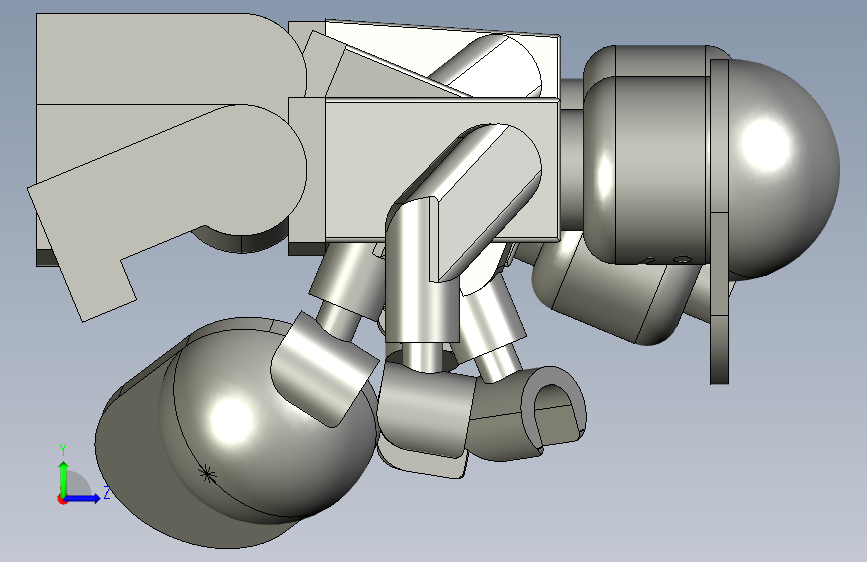Viewport: 867px width, 562px height.
Task: Select the black star point marker on lower sphere
Action: click(x=207, y=473)
